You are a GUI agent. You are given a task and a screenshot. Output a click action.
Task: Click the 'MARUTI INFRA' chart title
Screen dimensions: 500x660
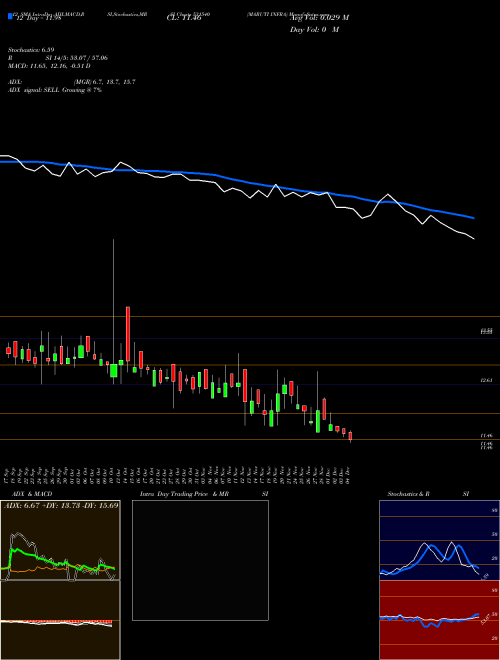[267, 14]
